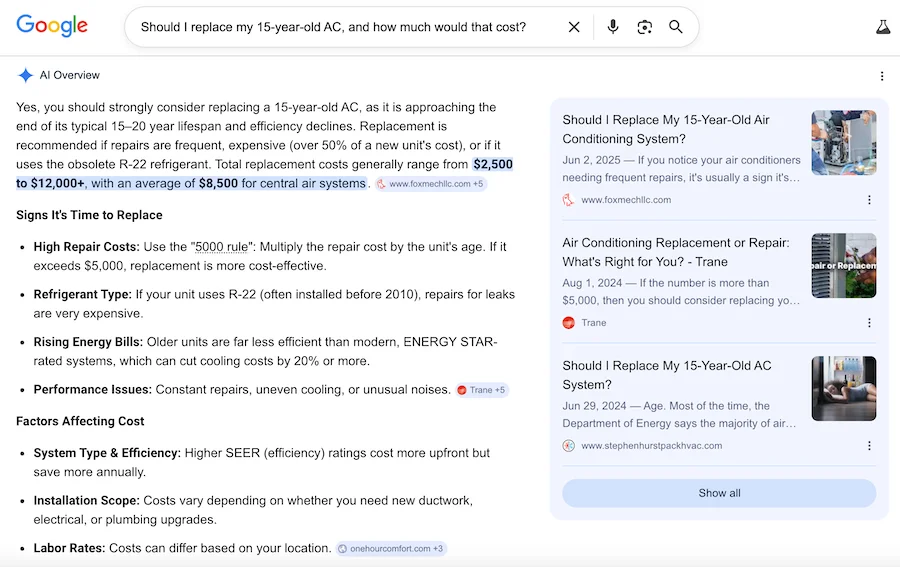The width and height of the screenshot is (900, 567).
Task: Click the "Jun 29, 2024" result date
Action: pos(594,406)
